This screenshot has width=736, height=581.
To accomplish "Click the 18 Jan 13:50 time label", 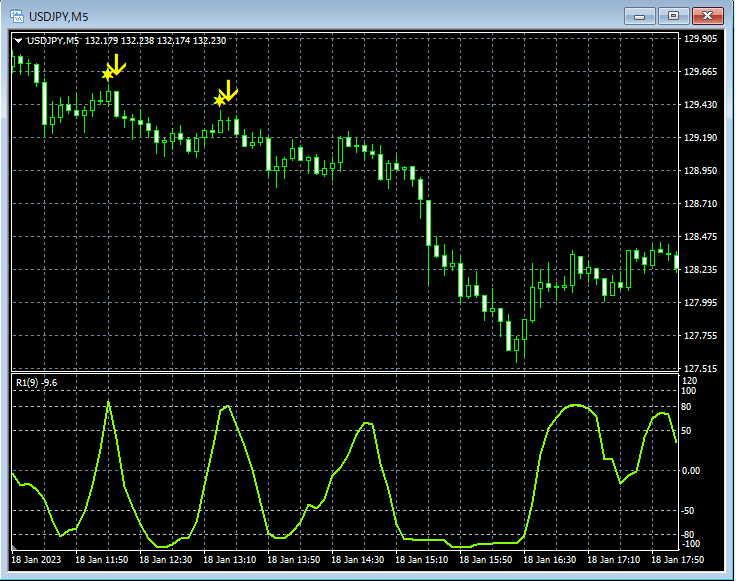I will [x=294, y=559].
